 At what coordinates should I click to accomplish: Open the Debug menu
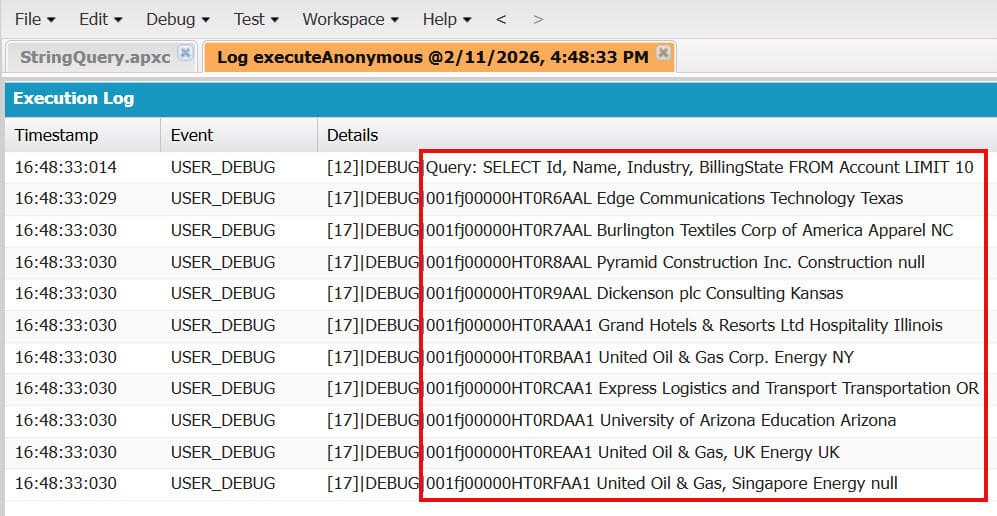tap(178, 20)
